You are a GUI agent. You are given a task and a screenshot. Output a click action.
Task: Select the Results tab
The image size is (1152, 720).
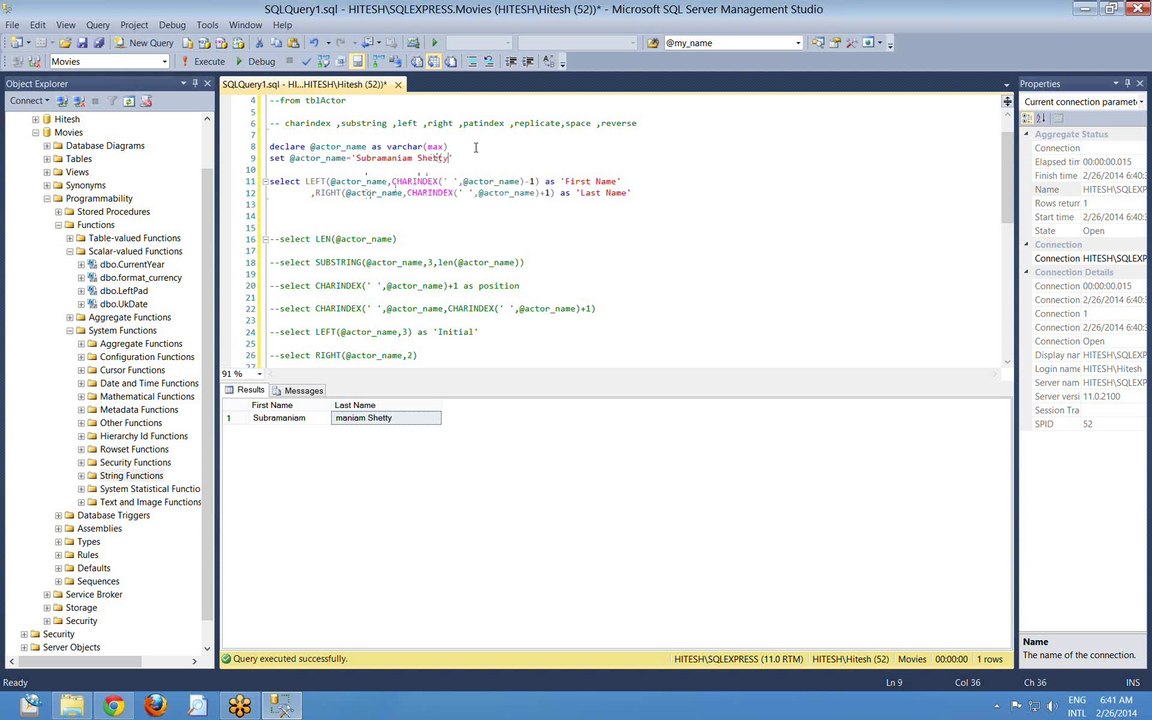click(245, 390)
